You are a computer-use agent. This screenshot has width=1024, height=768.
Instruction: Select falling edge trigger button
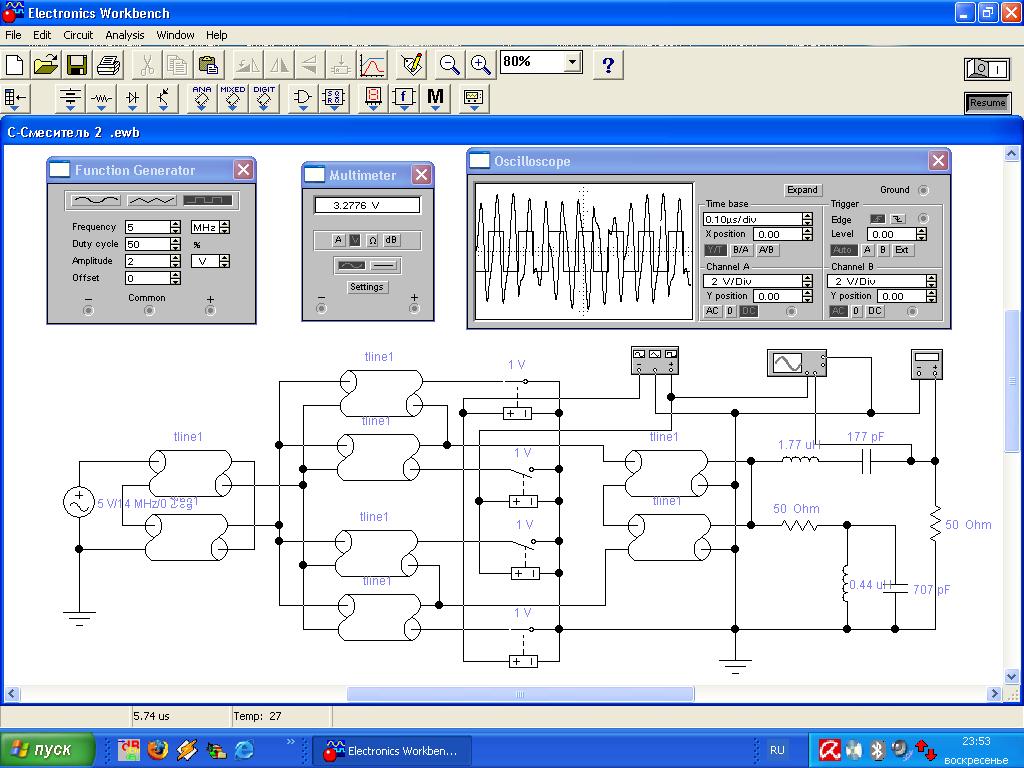coord(898,219)
